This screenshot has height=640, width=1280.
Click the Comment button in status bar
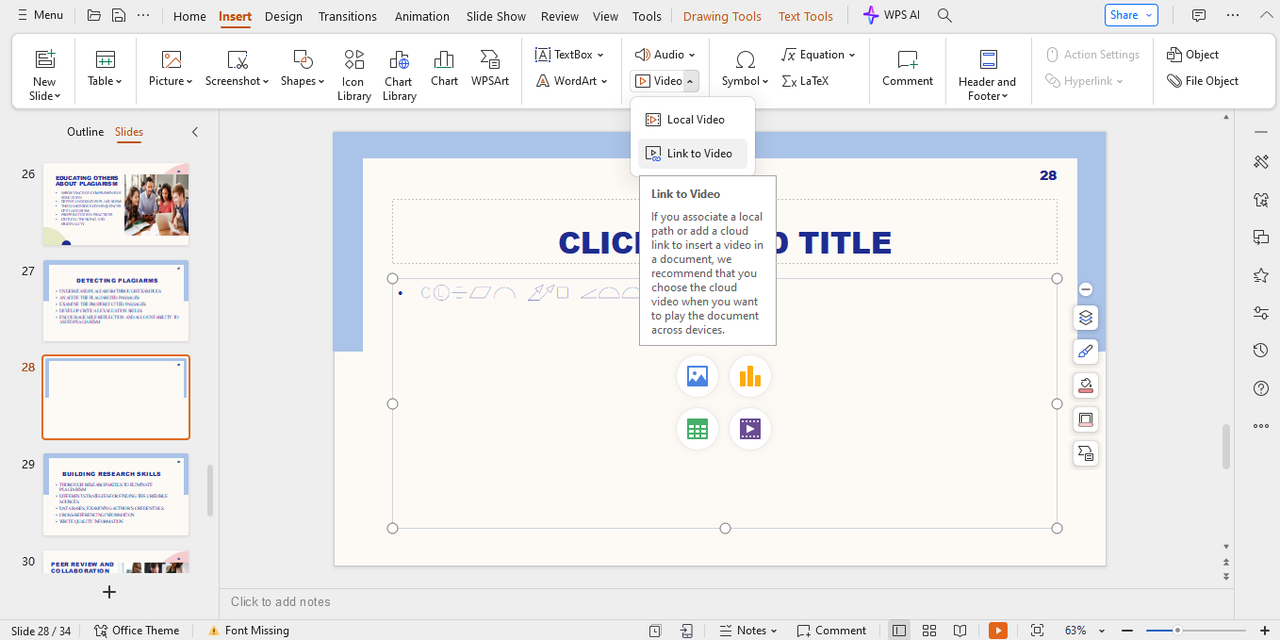coord(831,630)
